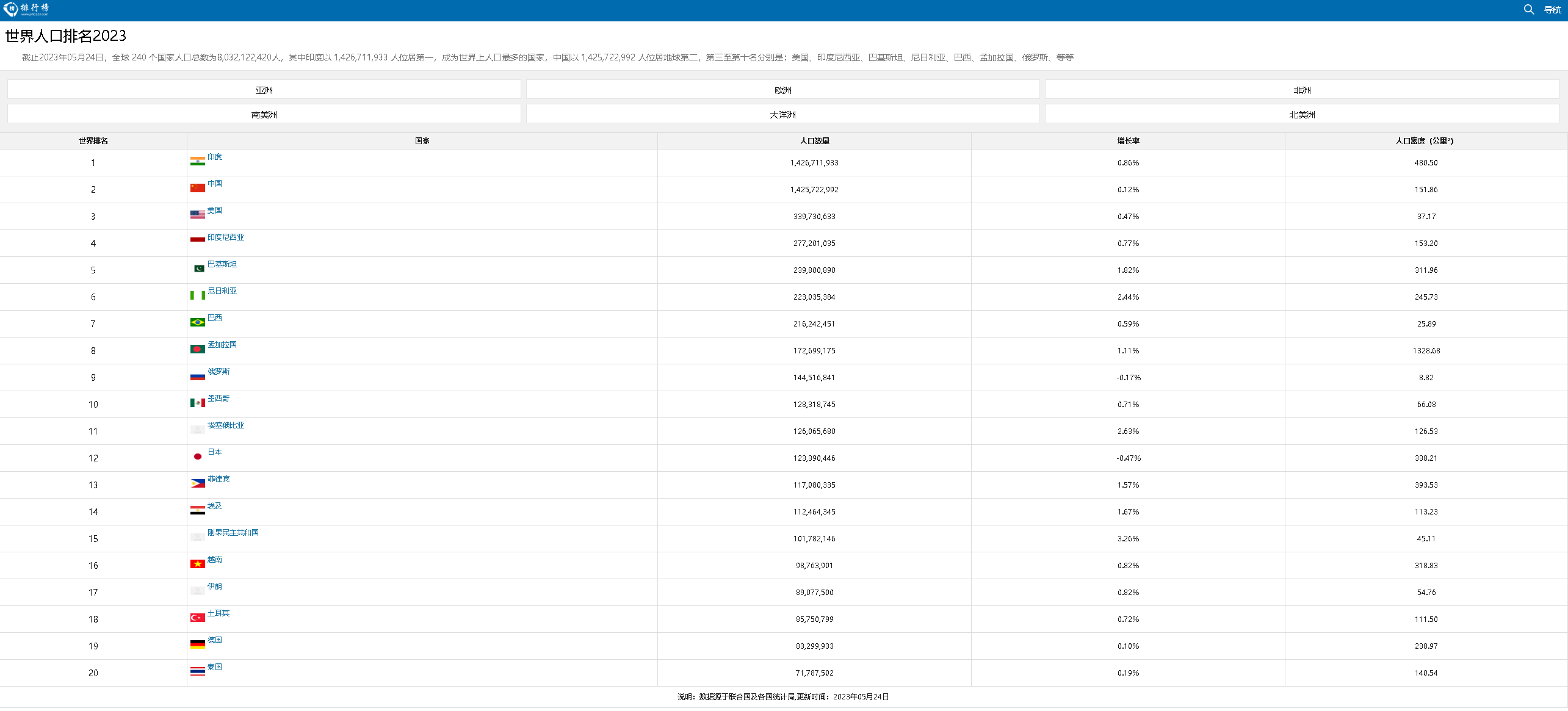Click the Vietnam flag icon
This screenshot has width=1568, height=711.
197,564
